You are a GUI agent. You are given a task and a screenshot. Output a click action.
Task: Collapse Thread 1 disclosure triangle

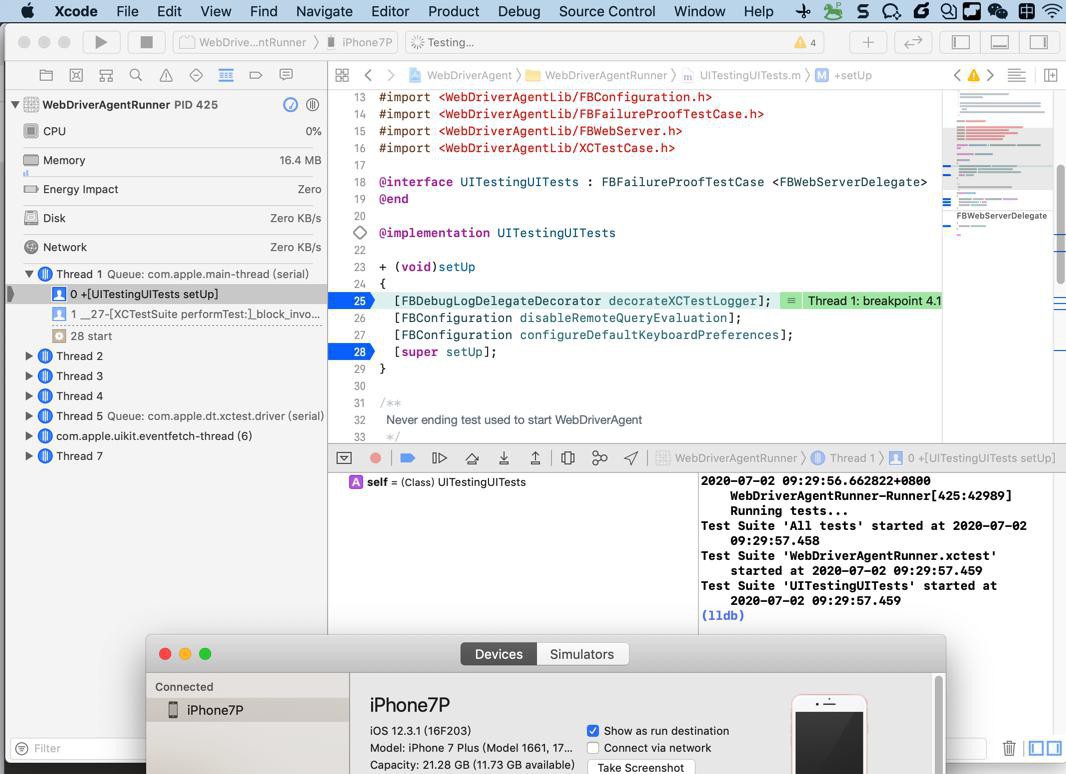point(29,274)
